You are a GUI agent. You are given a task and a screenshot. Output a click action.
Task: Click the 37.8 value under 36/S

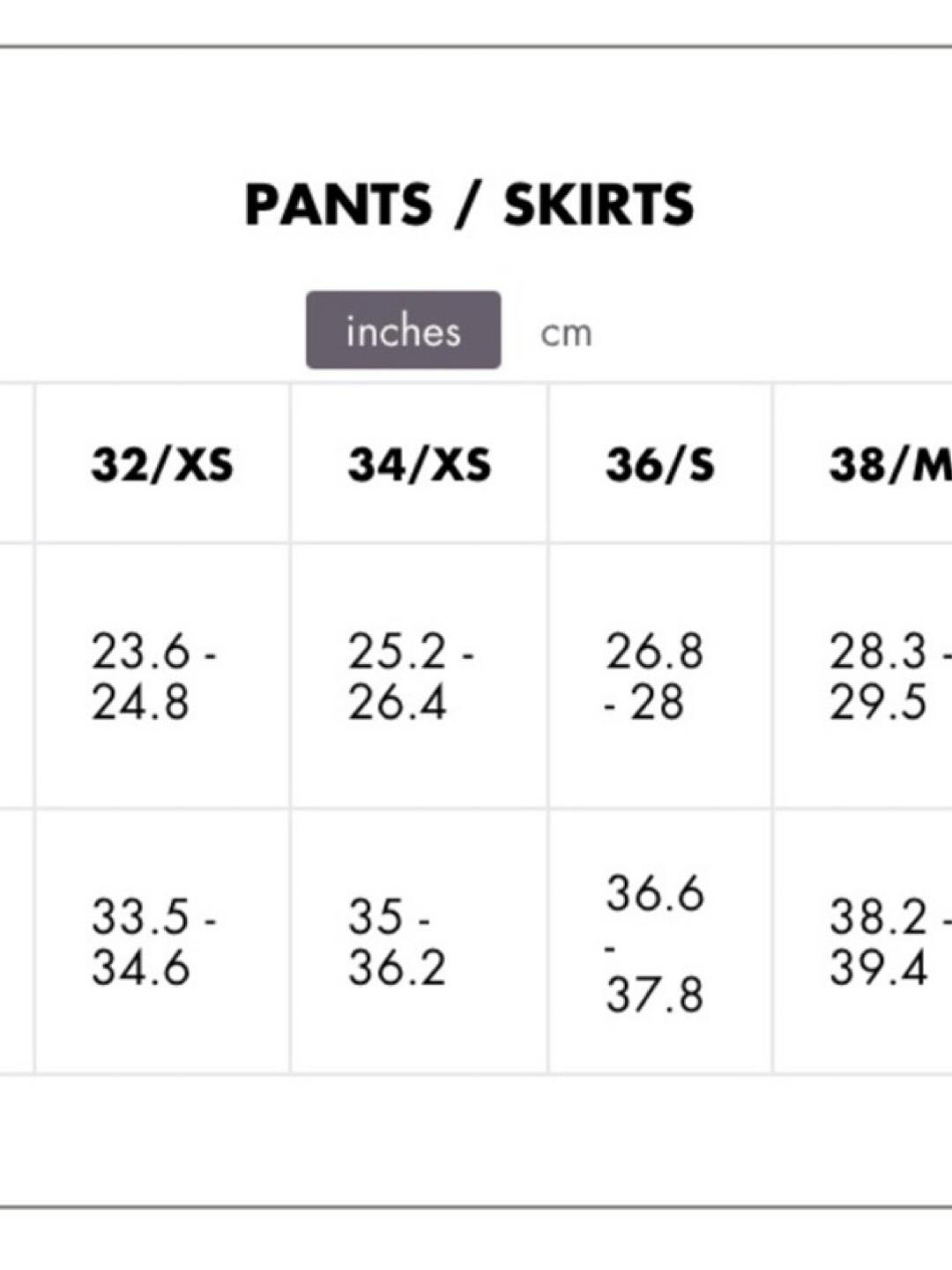654,995
